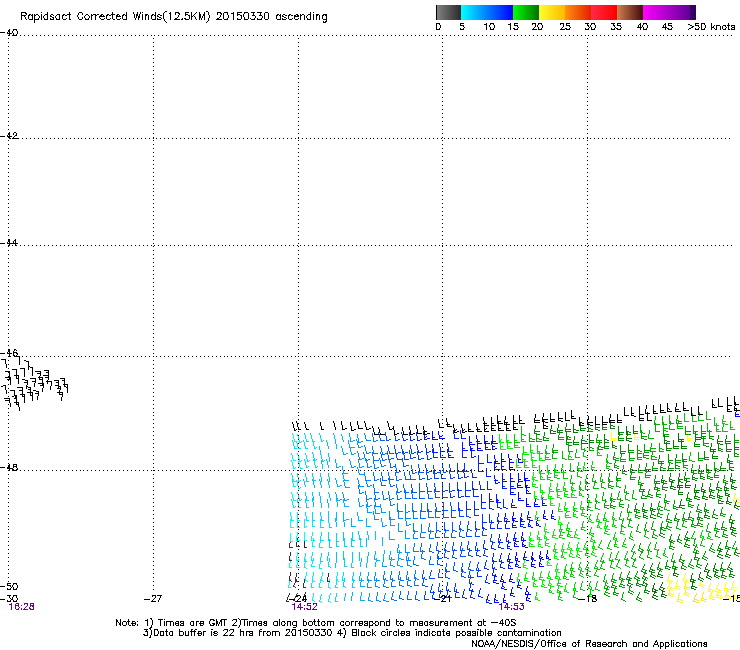The height and width of the screenshot is (650, 740).
Task: Click the '-44' latitude axis label
Action: [9, 243]
